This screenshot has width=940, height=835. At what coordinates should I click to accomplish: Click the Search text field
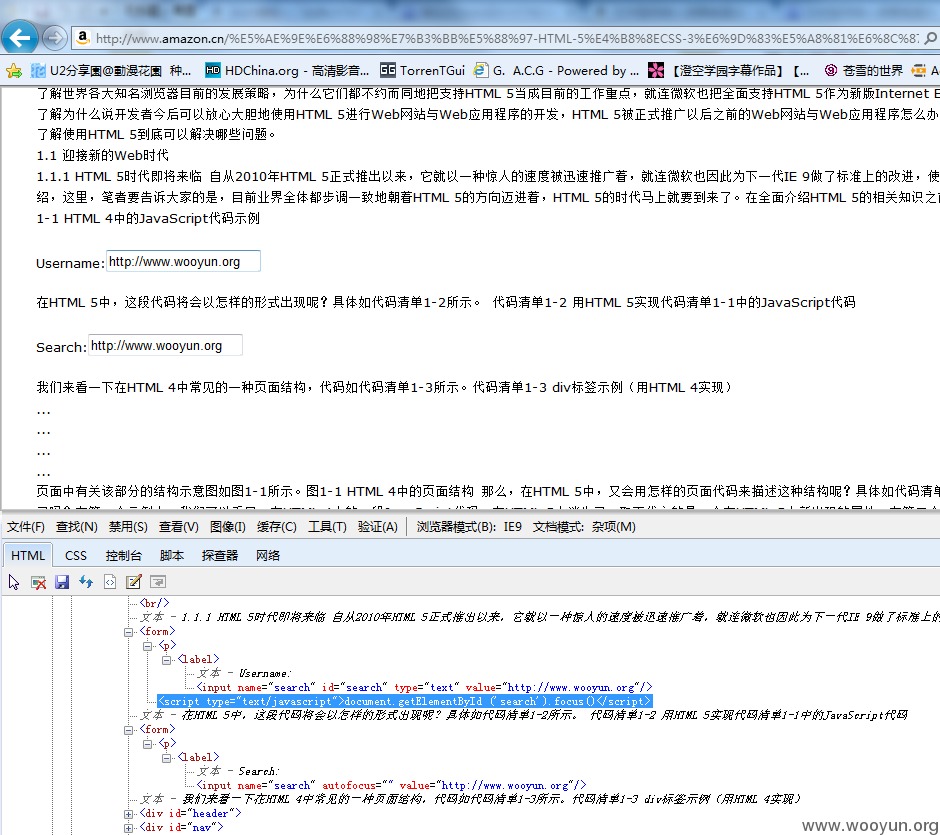point(165,345)
